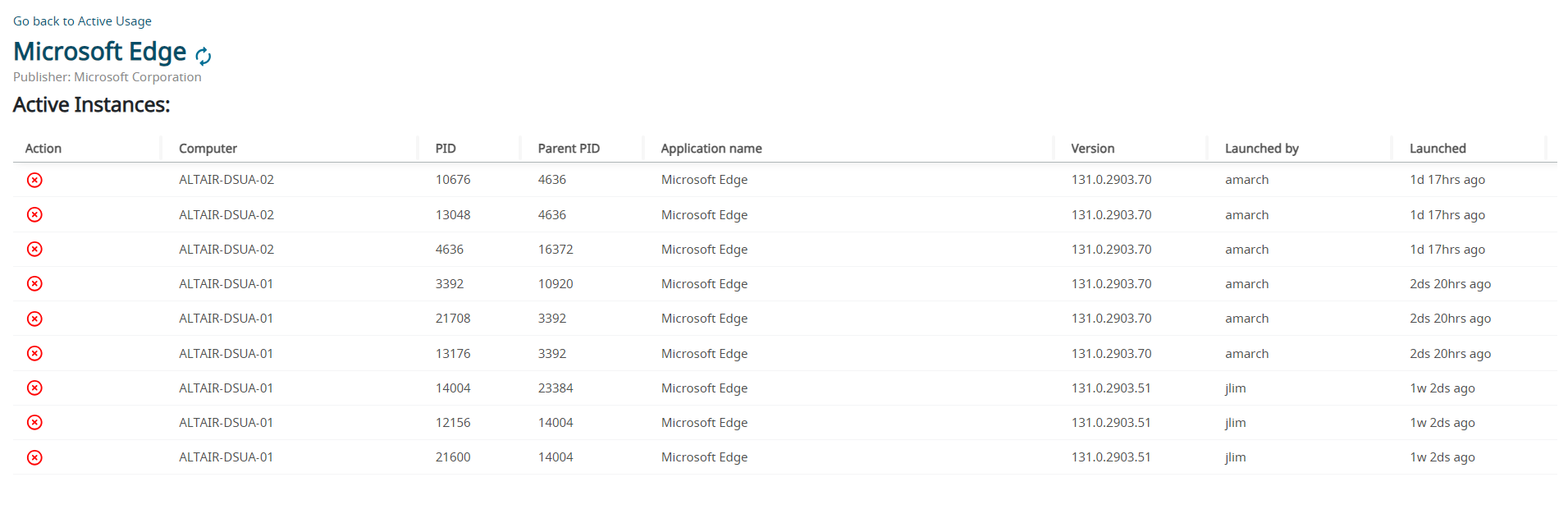Stop the instance with PID 21708
This screenshot has height=514, width=1568.
click(x=34, y=319)
